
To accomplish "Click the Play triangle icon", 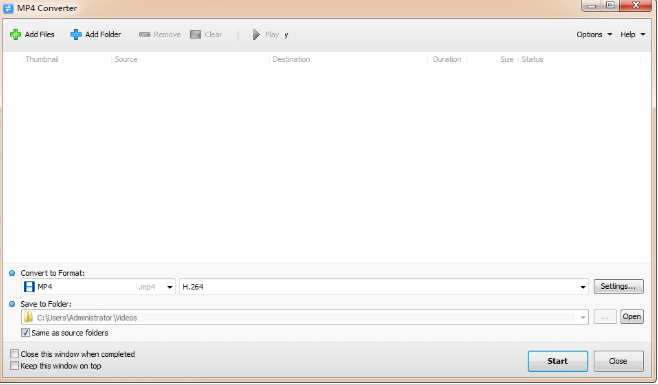I will tap(256, 34).
